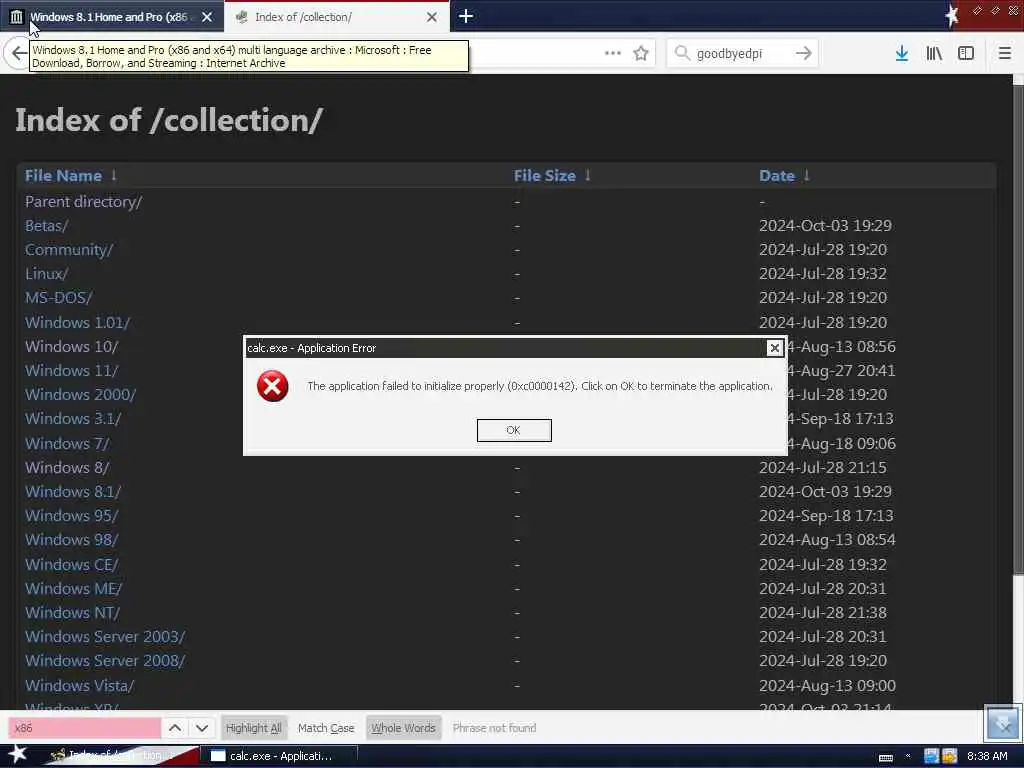Close the Index of /collection/ tab
Image resolution: width=1024 pixels, height=768 pixels.
pyautogui.click(x=432, y=17)
